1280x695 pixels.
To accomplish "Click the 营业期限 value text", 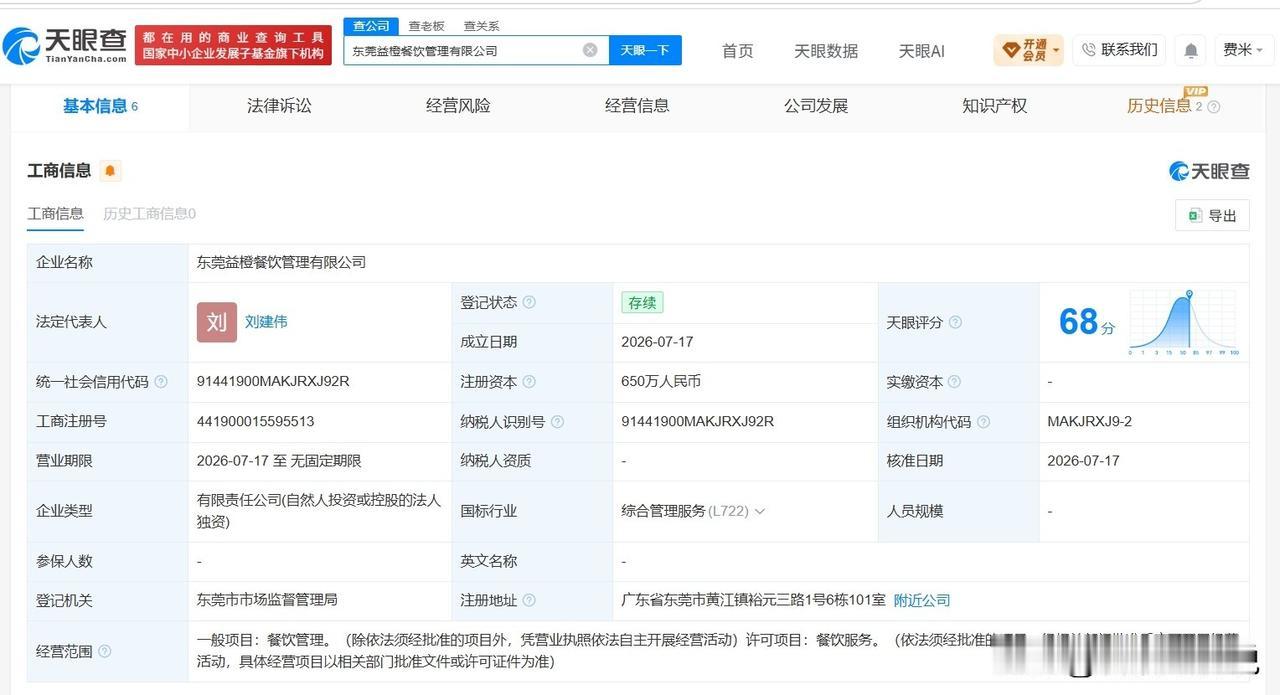I will (279, 461).
